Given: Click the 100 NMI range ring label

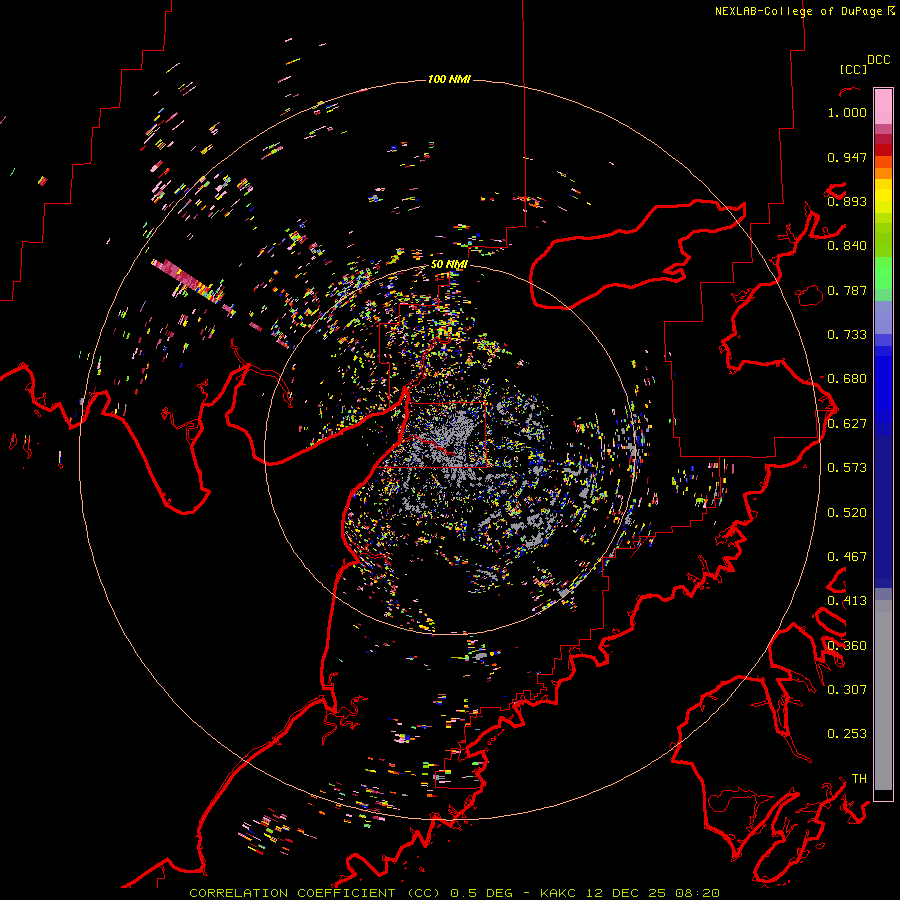Looking at the screenshot, I should (x=449, y=79).
